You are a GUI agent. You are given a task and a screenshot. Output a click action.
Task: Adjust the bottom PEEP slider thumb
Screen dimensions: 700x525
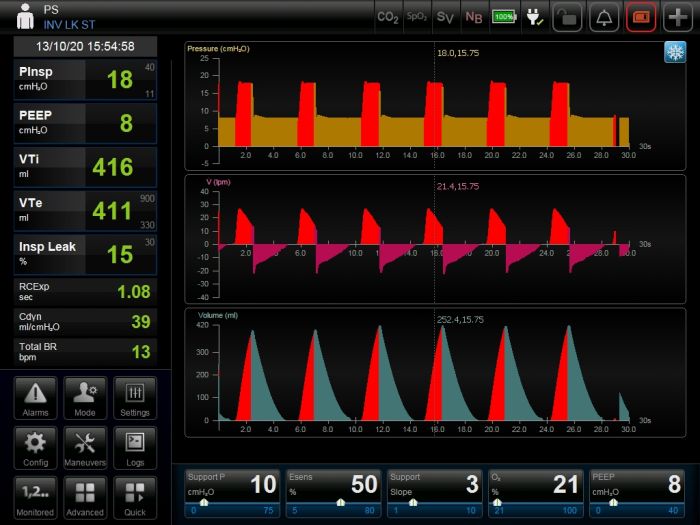click(x=613, y=503)
